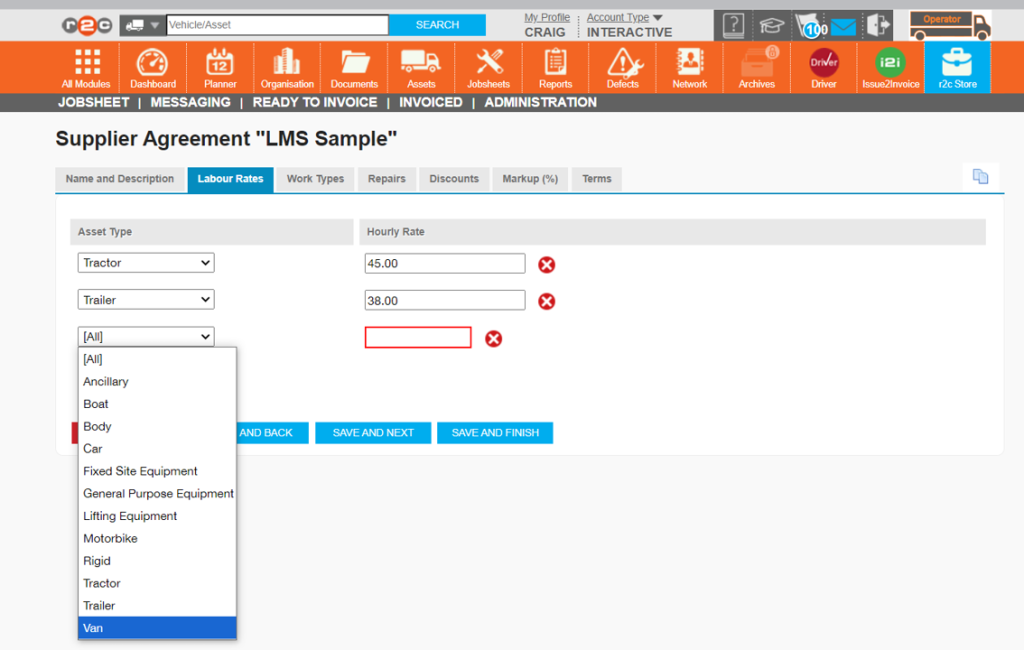Click the Vehicle/Asset search field
Screen dimensions: 1024x650
[x=278, y=25]
